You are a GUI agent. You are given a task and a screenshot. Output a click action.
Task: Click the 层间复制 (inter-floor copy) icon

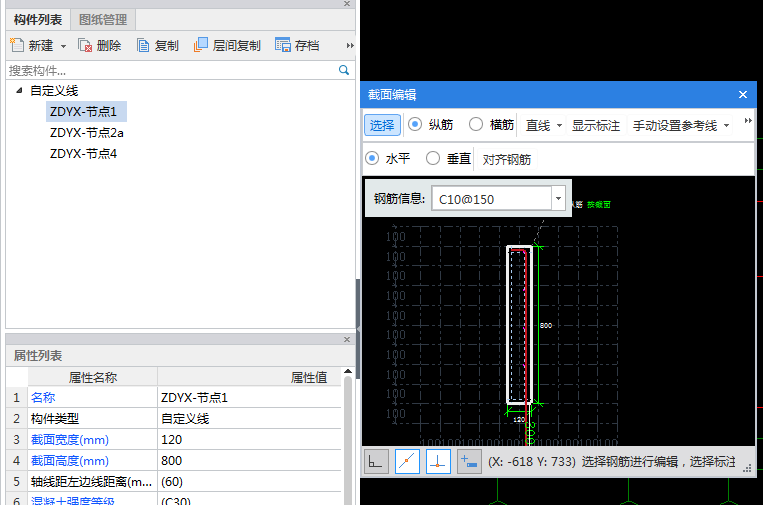click(200, 45)
